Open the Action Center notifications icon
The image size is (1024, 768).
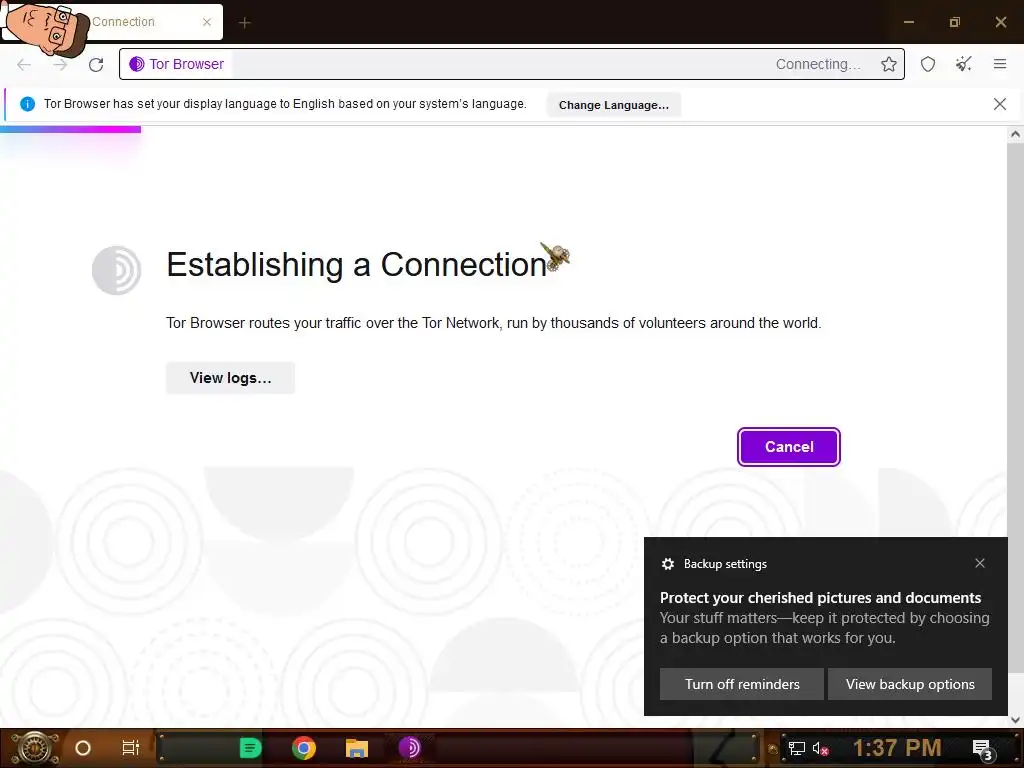pyautogui.click(x=983, y=748)
